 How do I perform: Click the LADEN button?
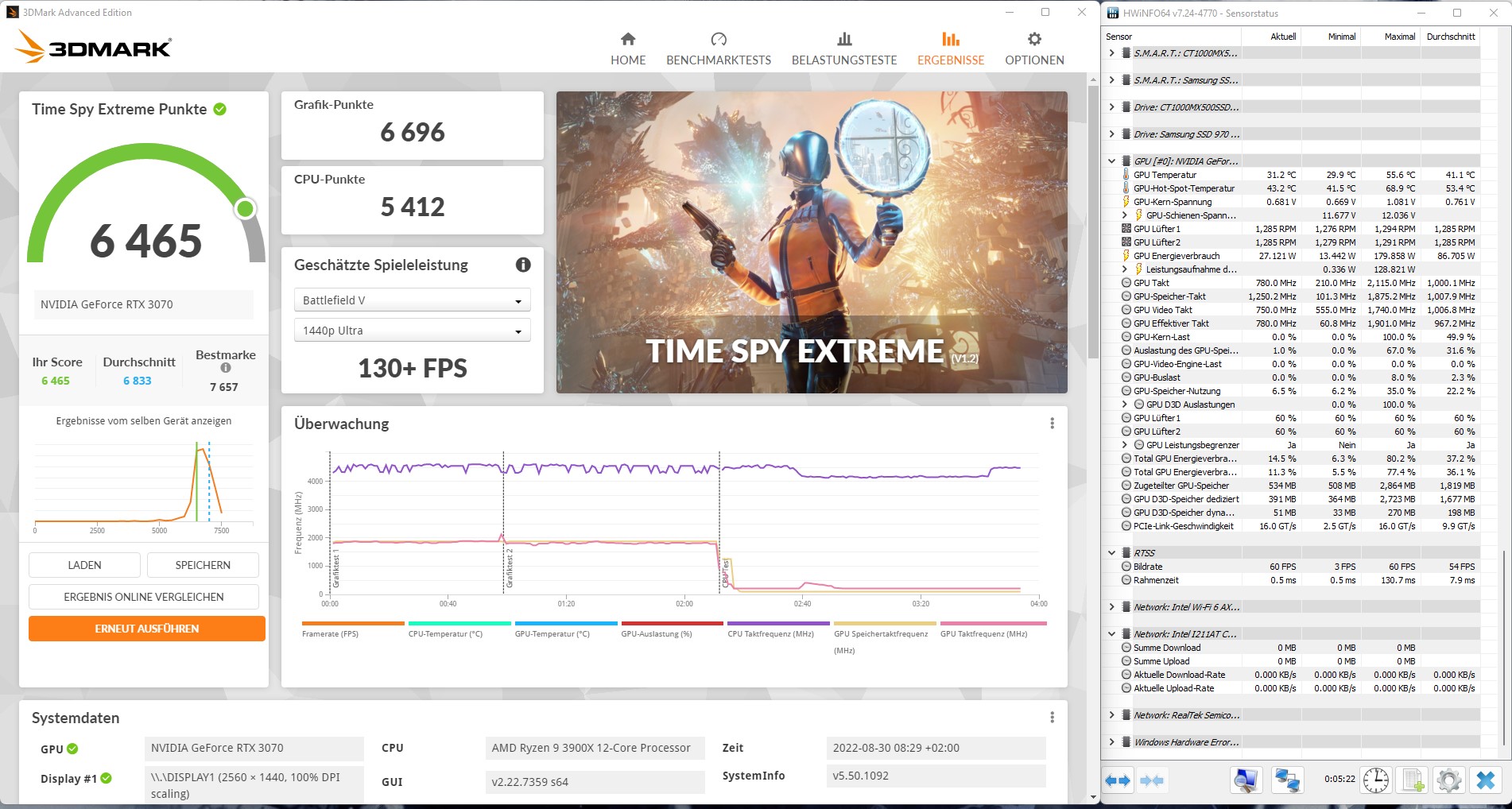click(84, 565)
